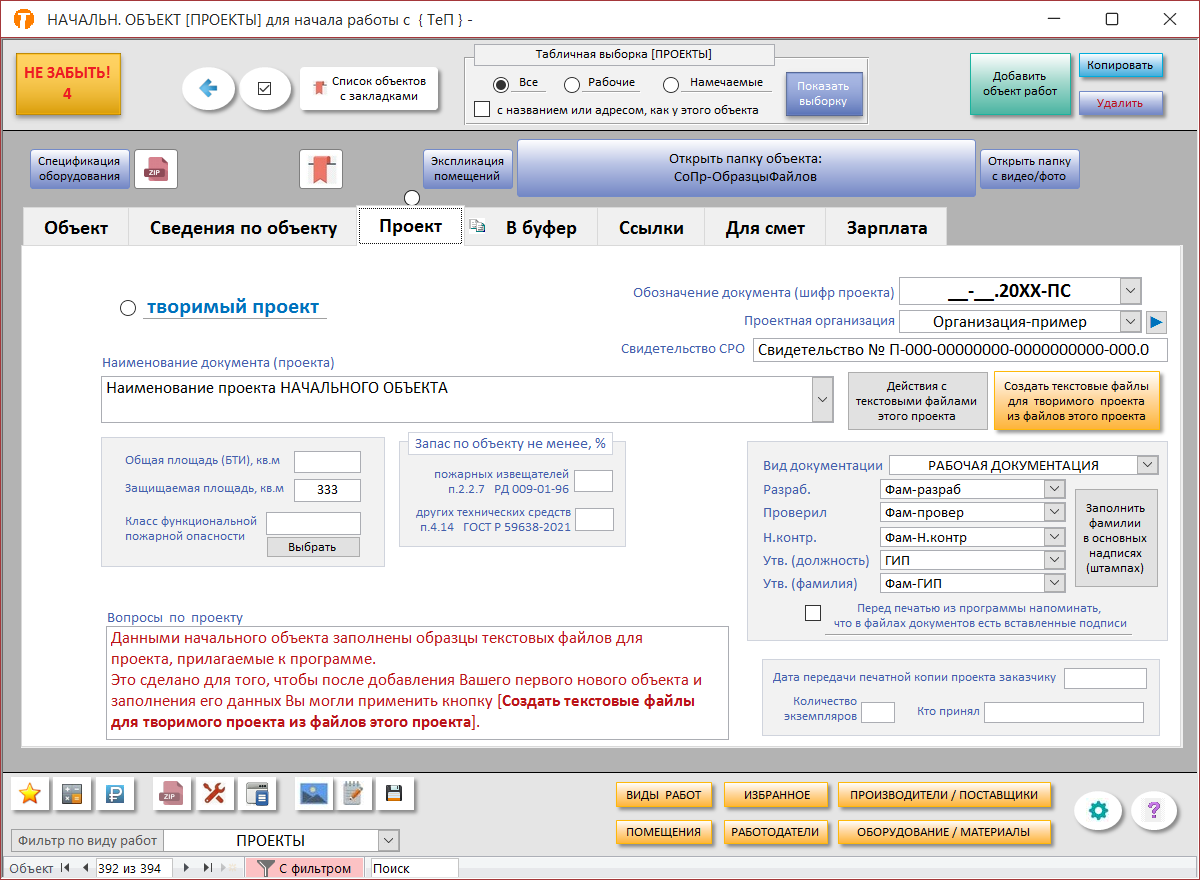
Task: Open the notepad with pencil icon
Action: pyautogui.click(x=353, y=794)
